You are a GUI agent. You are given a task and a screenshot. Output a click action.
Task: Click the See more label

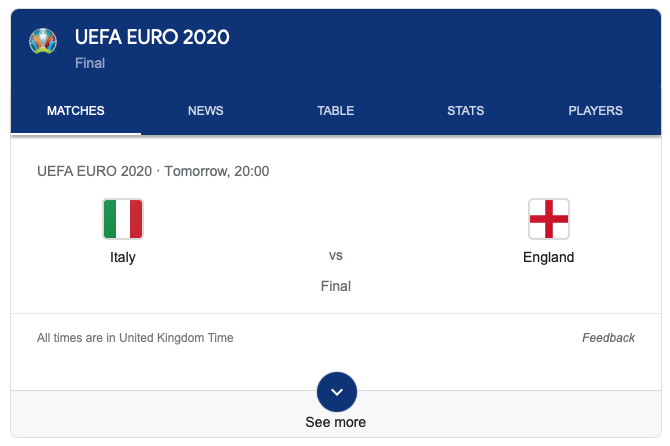[336, 422]
